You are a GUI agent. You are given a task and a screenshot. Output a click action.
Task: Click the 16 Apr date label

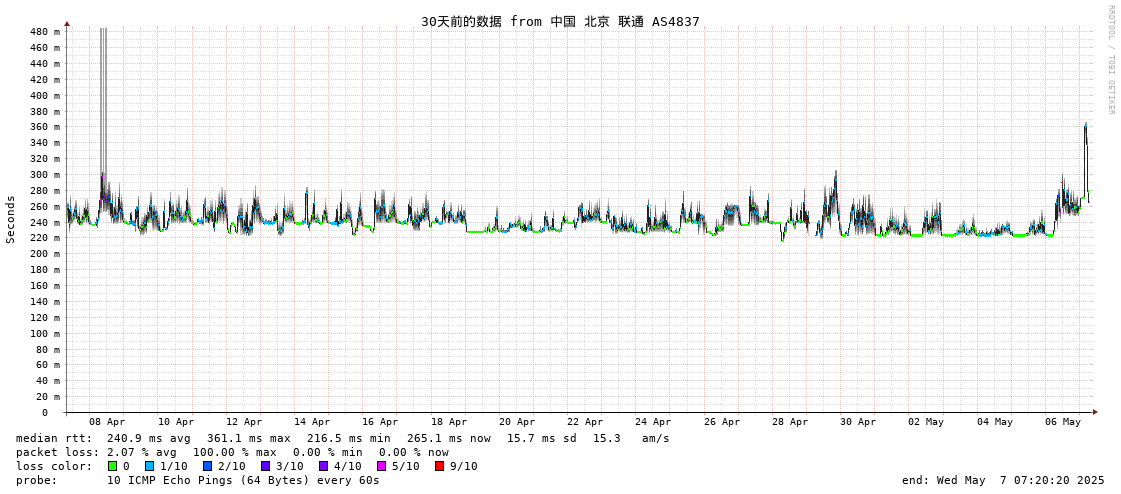click(380, 423)
